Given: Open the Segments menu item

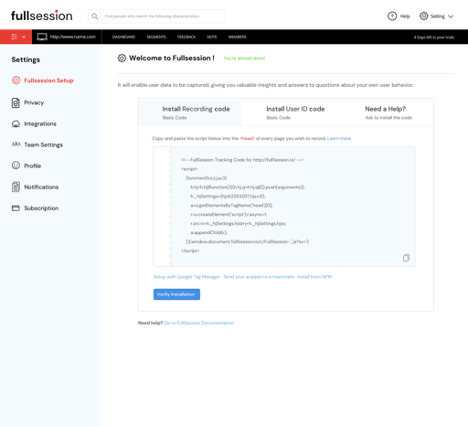Looking at the screenshot, I should [x=156, y=37].
